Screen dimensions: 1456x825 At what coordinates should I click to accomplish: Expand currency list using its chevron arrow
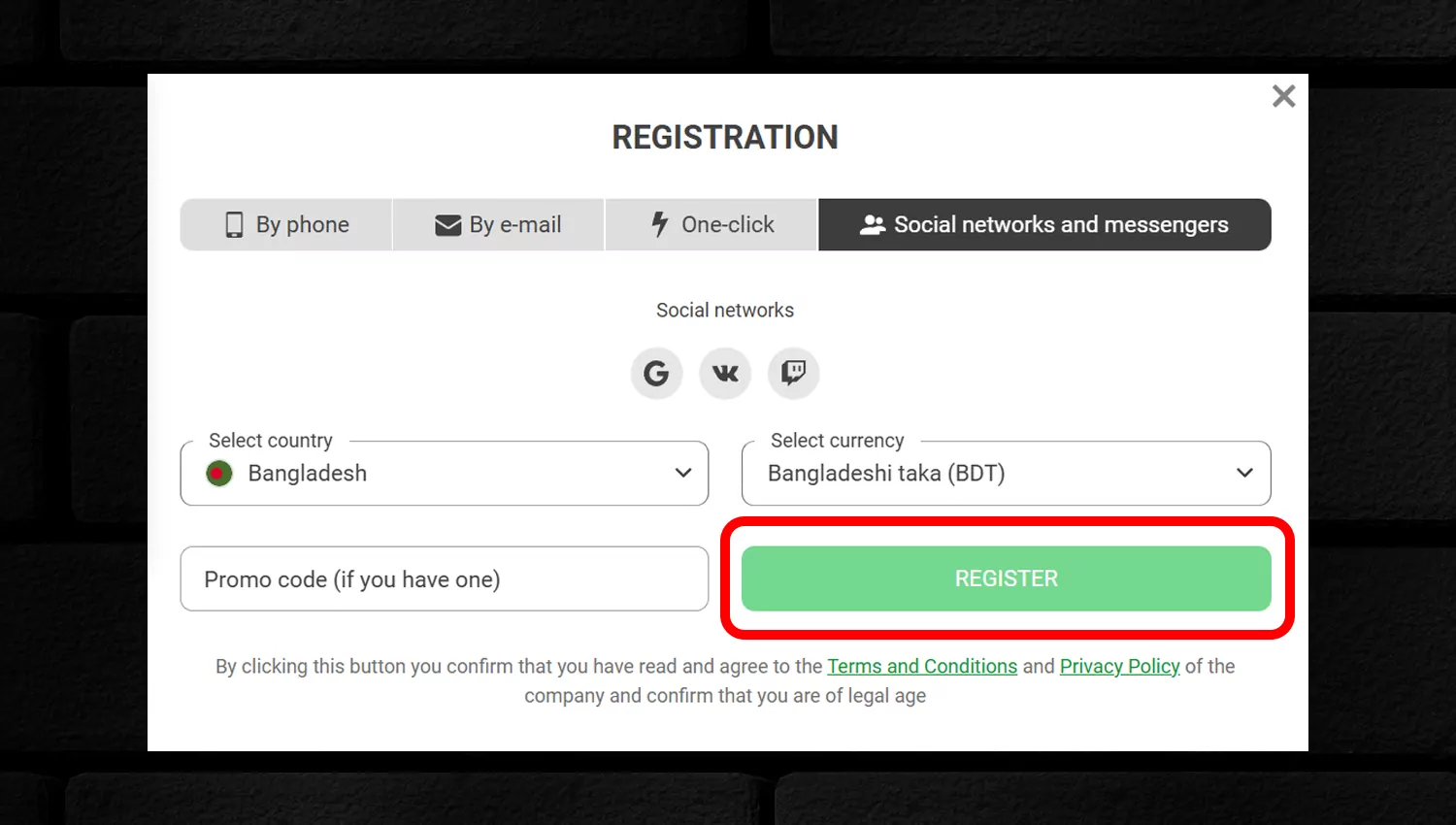[1244, 474]
